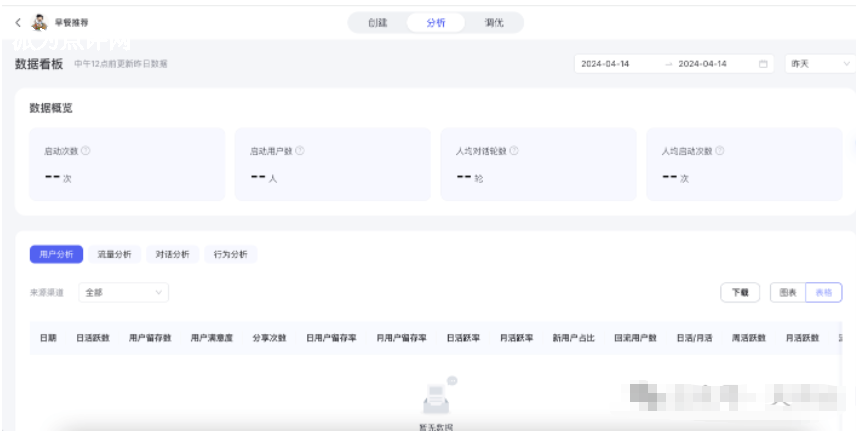
Task: Click the 日活跃率 column header
Action: [x=463, y=338]
